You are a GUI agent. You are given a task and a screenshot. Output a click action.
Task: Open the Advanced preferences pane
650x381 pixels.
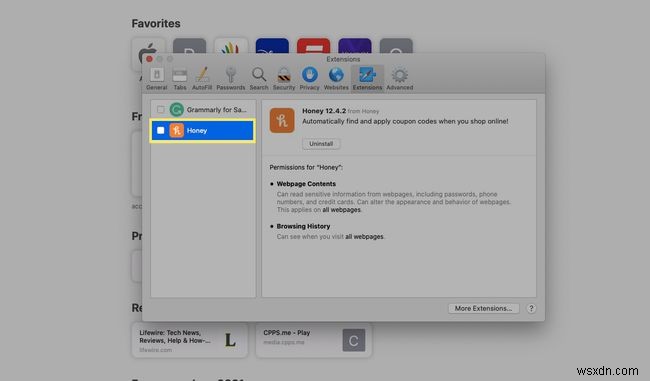point(400,79)
